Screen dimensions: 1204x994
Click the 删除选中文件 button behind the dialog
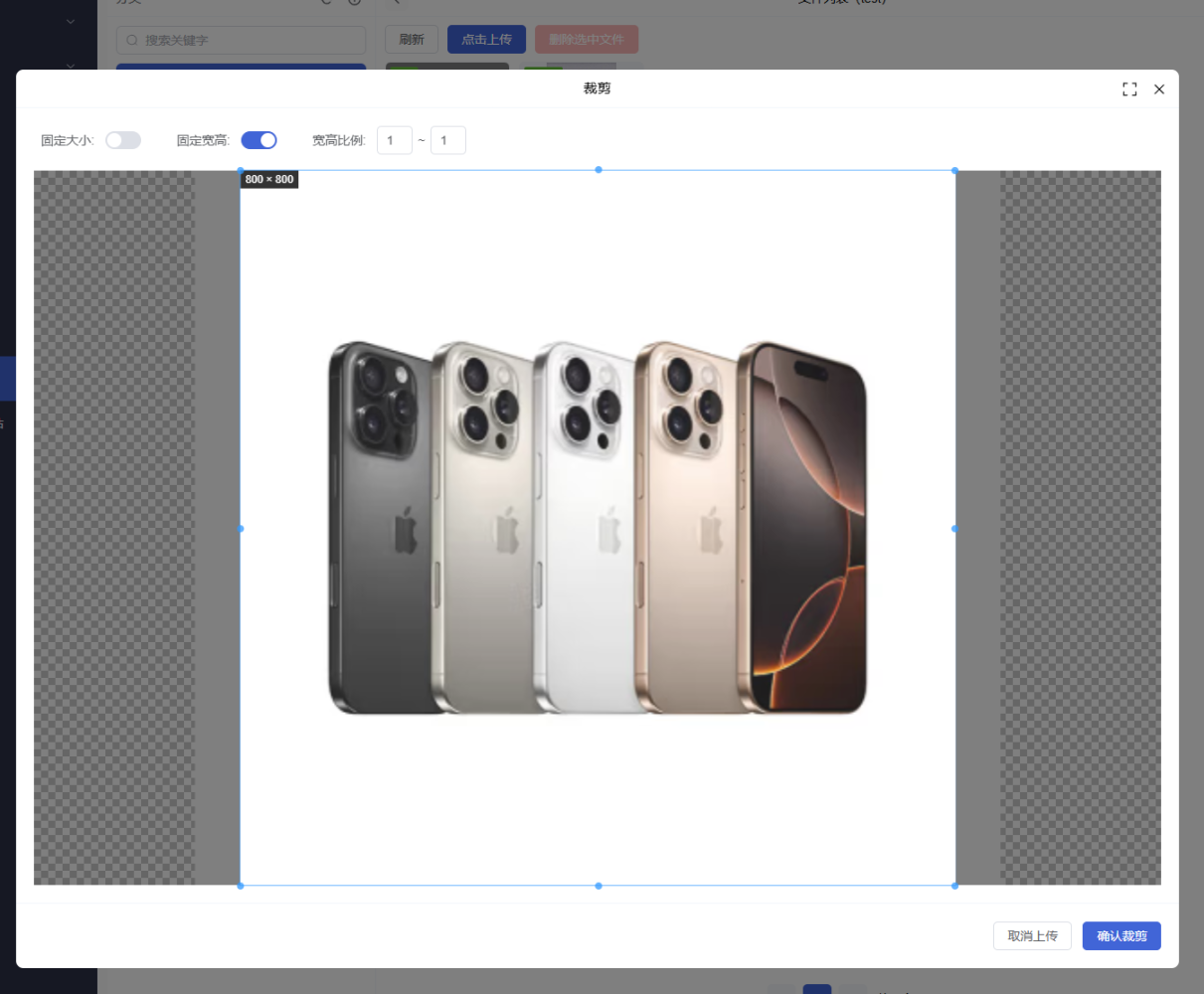587,40
